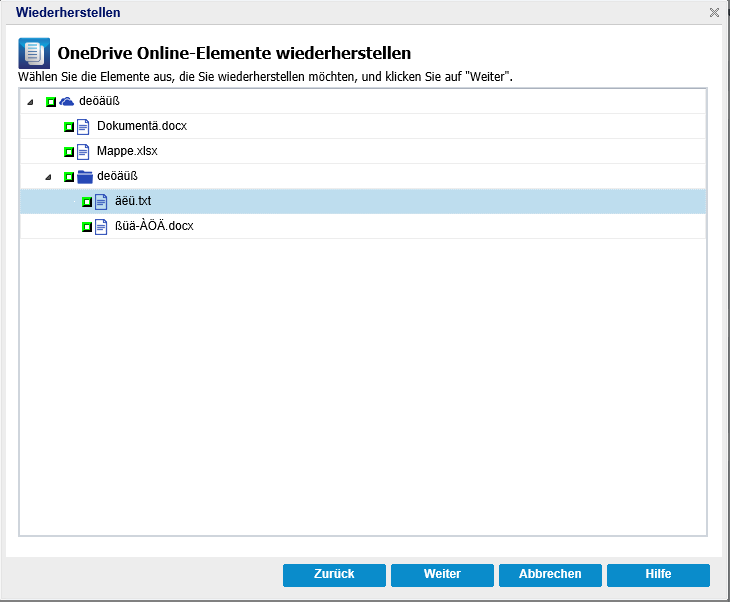Uncheck the Dokumentä.docx checkbox

click(69, 127)
